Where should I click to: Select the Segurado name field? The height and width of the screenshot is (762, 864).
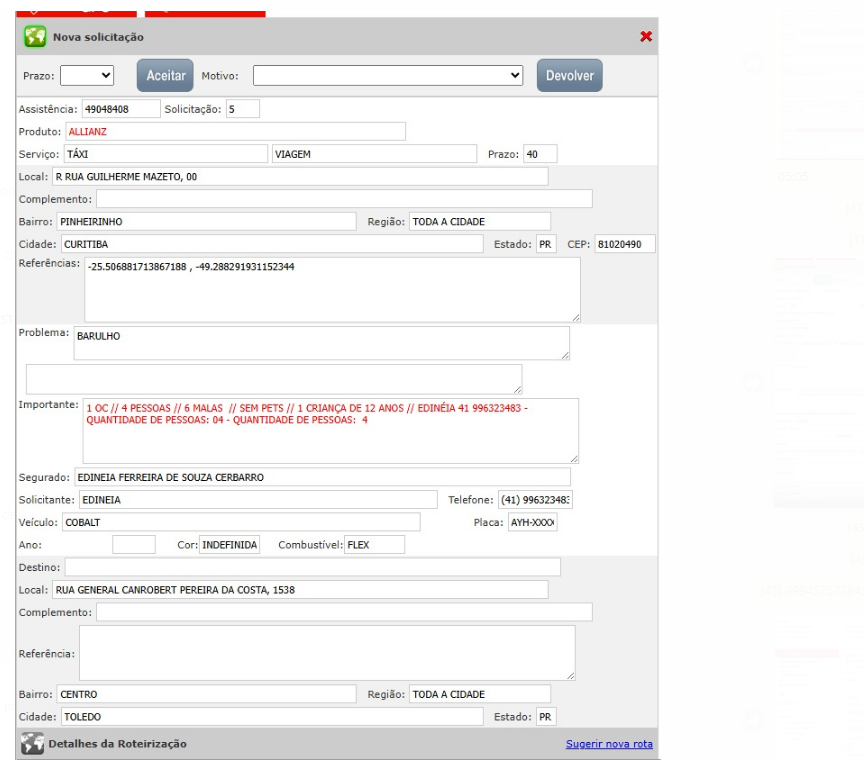(x=322, y=477)
